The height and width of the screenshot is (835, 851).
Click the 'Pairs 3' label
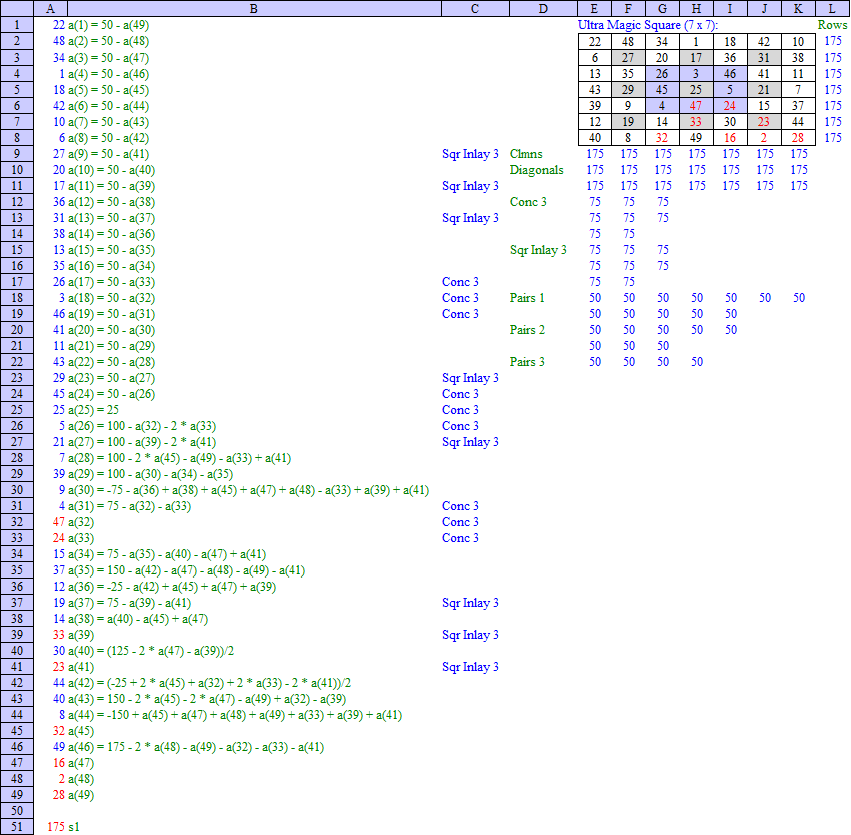coord(527,362)
